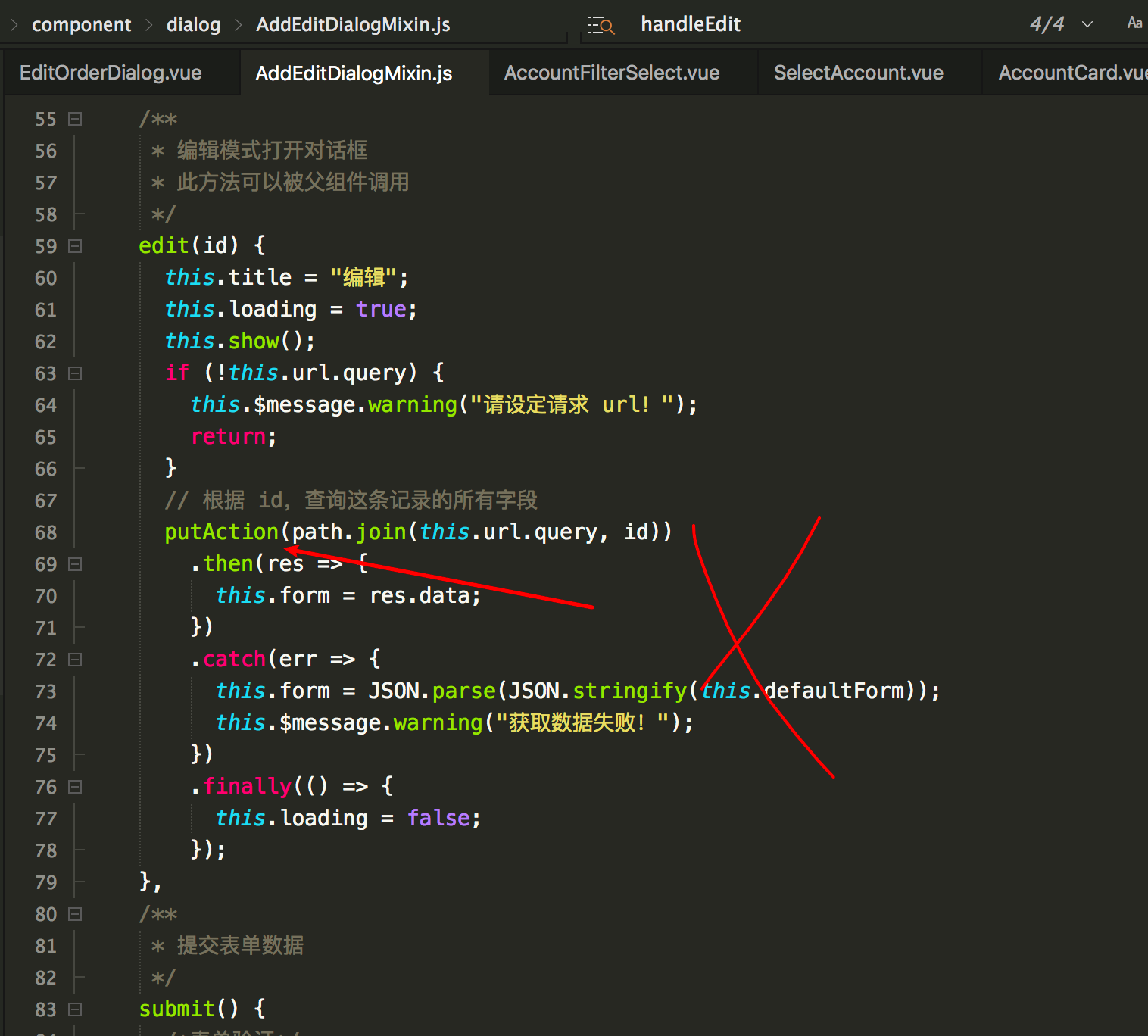Click line number 73 in the gutter
This screenshot has width=1148, height=1036.
[x=45, y=691]
